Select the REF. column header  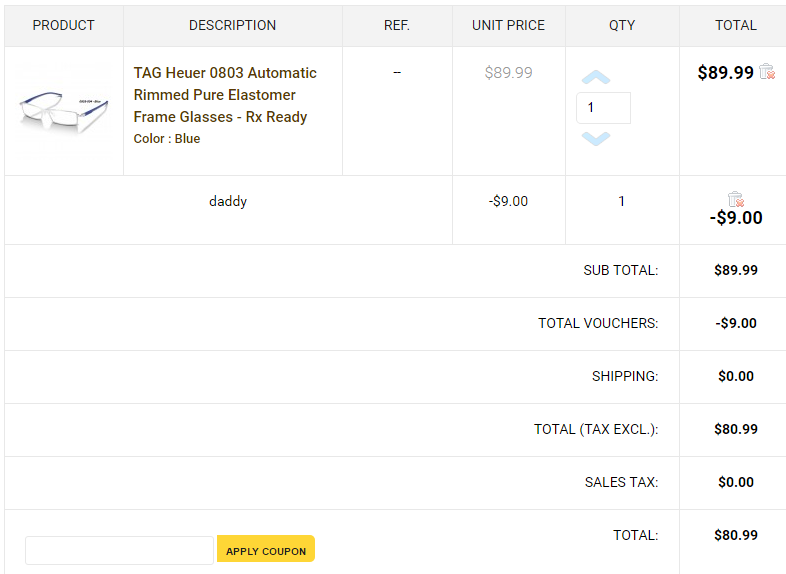tap(397, 25)
